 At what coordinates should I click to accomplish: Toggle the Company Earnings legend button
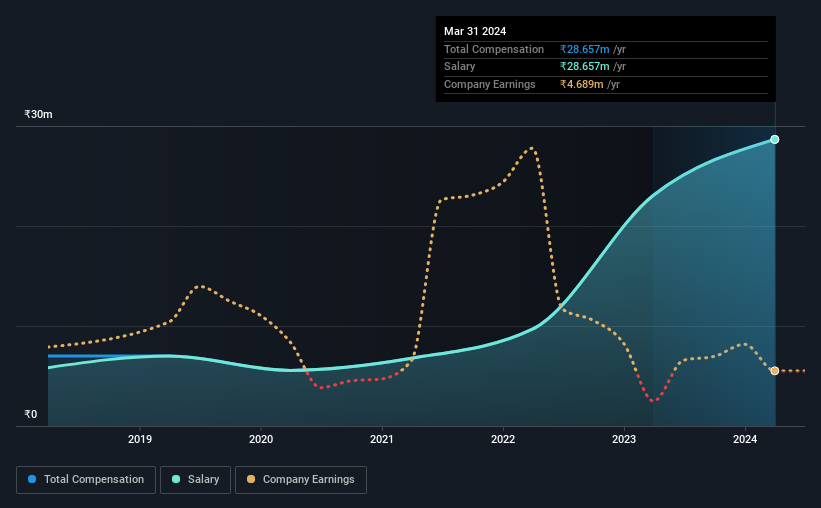coord(301,480)
